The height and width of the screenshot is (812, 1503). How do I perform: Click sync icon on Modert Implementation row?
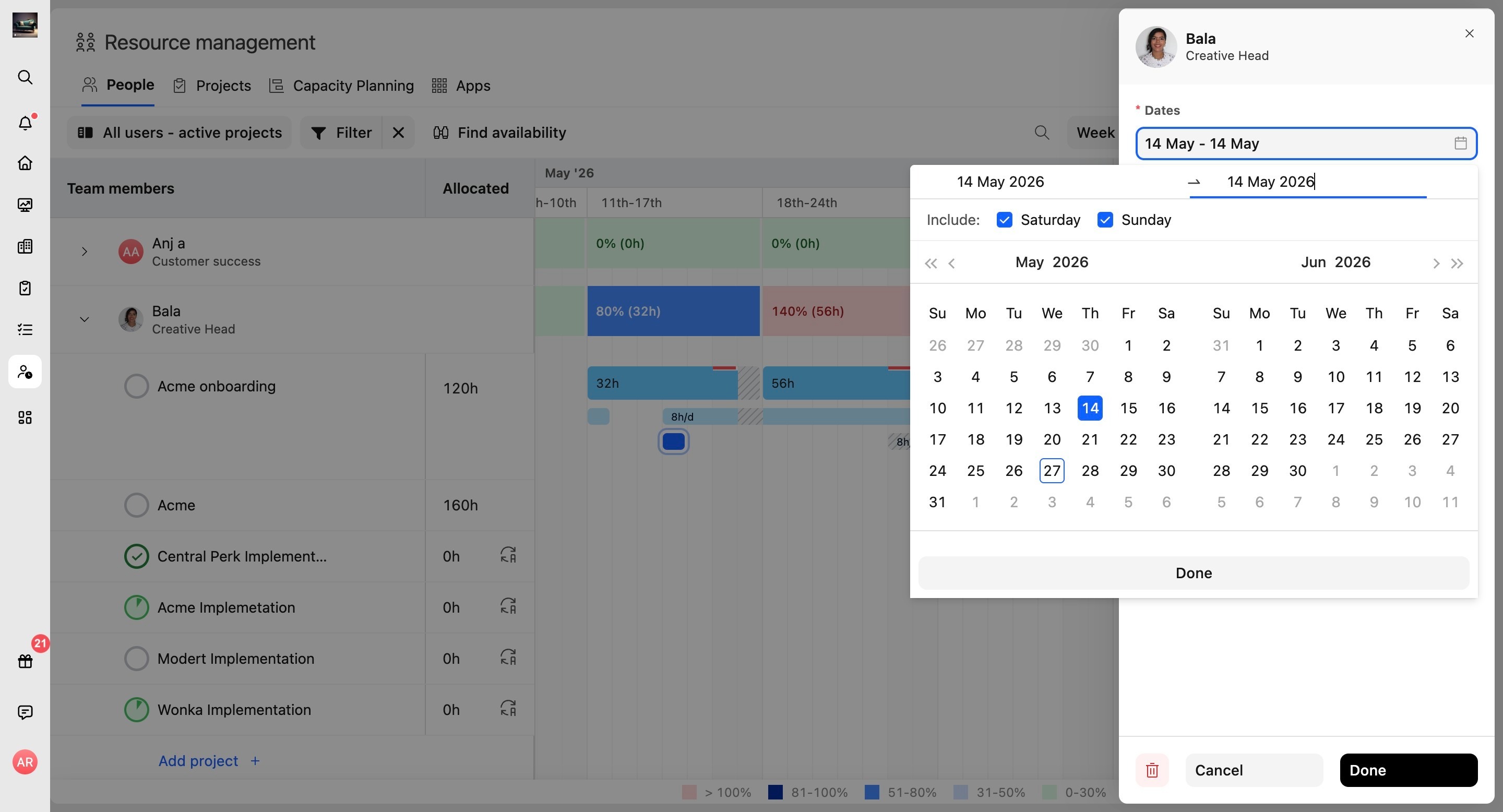click(x=508, y=658)
